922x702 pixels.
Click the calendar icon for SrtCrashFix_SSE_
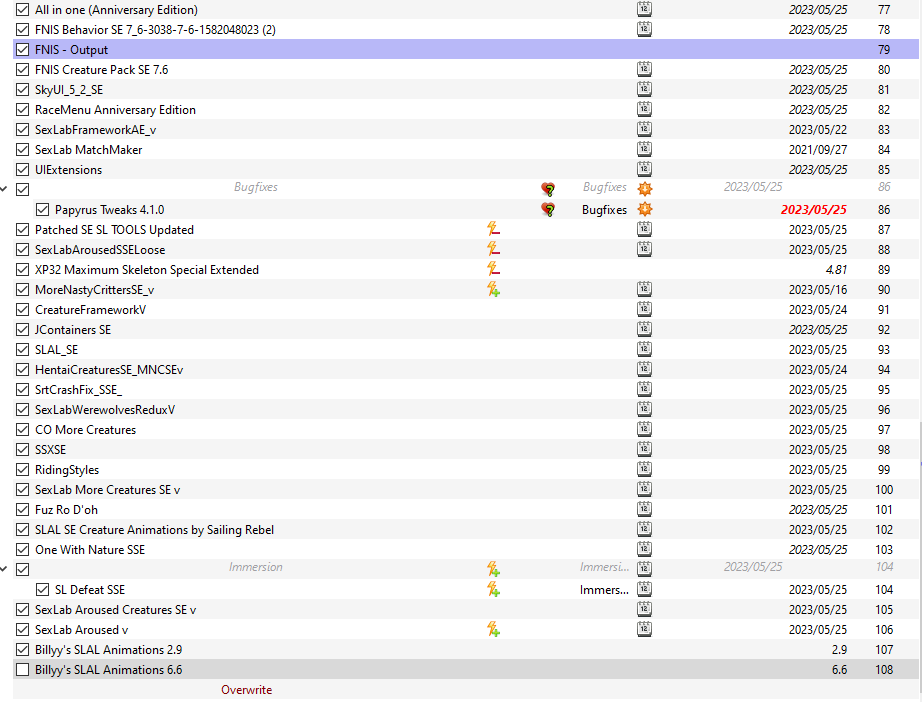tap(644, 389)
